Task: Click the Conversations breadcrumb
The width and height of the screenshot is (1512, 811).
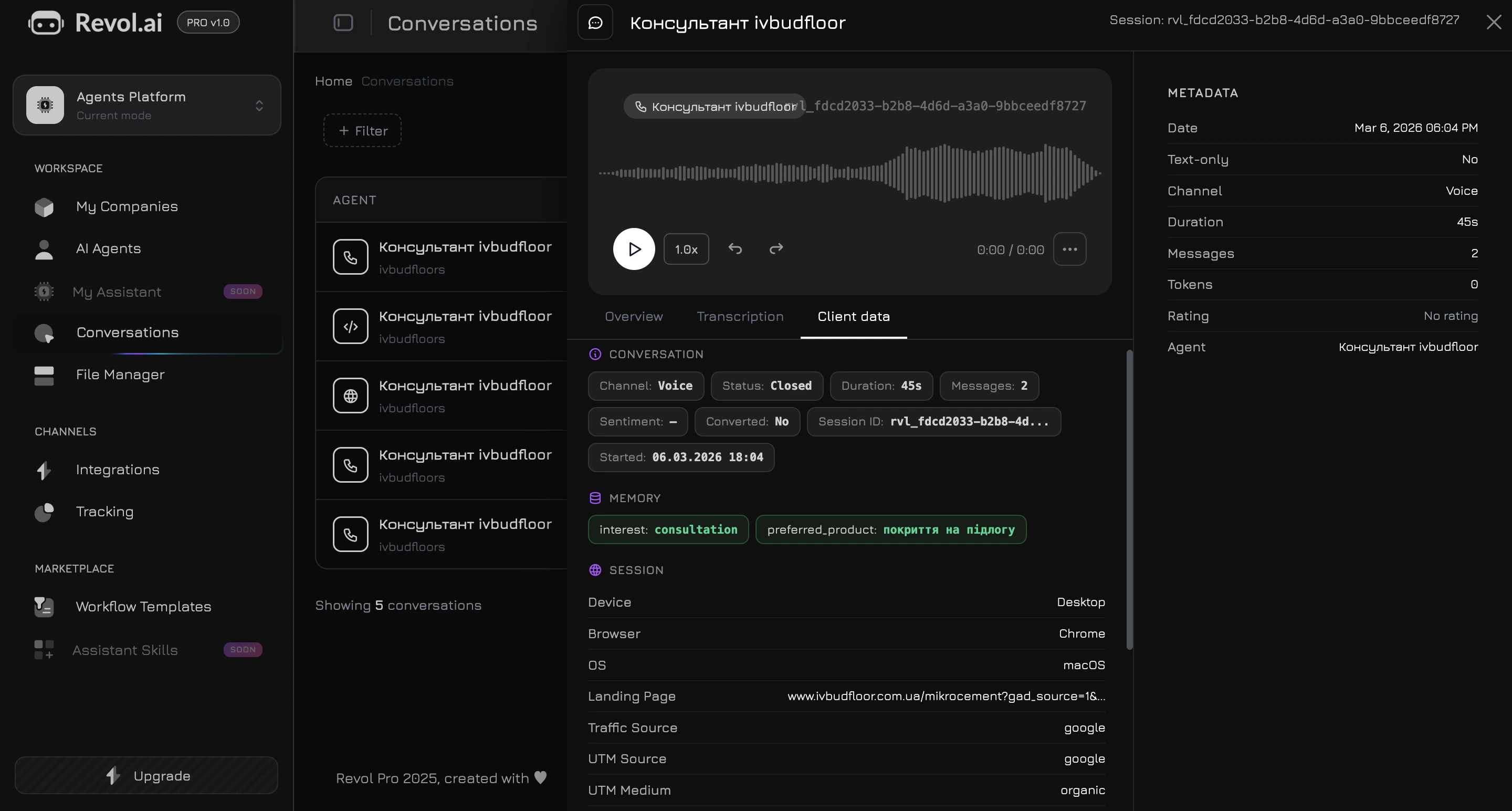Action: (407, 81)
